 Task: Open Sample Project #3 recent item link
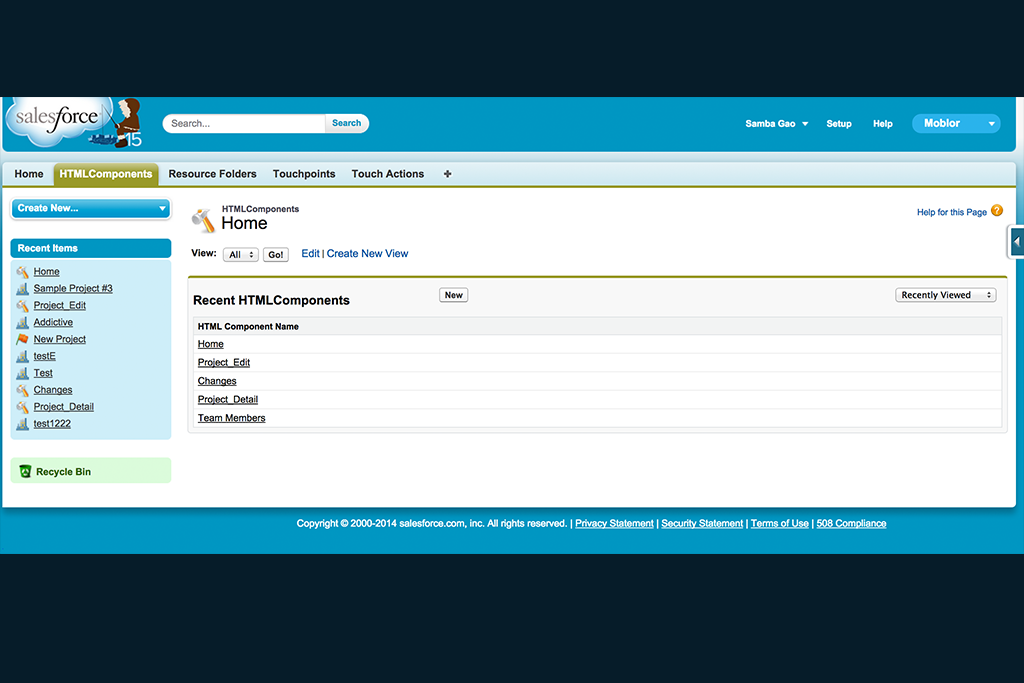click(73, 289)
